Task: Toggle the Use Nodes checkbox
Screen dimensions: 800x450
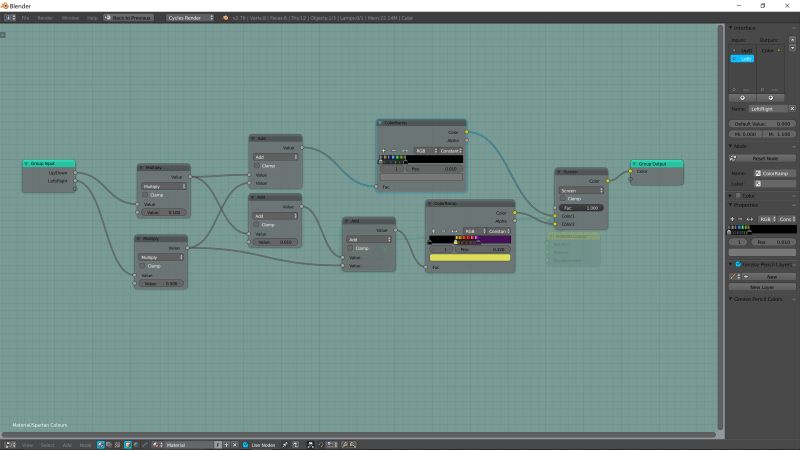Action: point(245,445)
